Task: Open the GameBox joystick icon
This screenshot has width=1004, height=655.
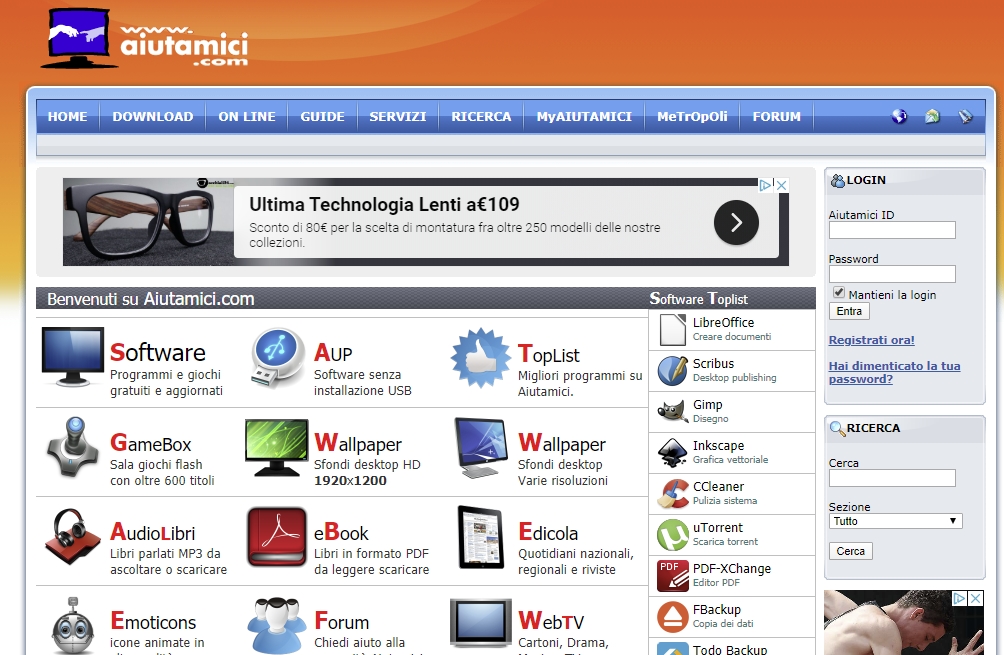Action: click(74, 447)
